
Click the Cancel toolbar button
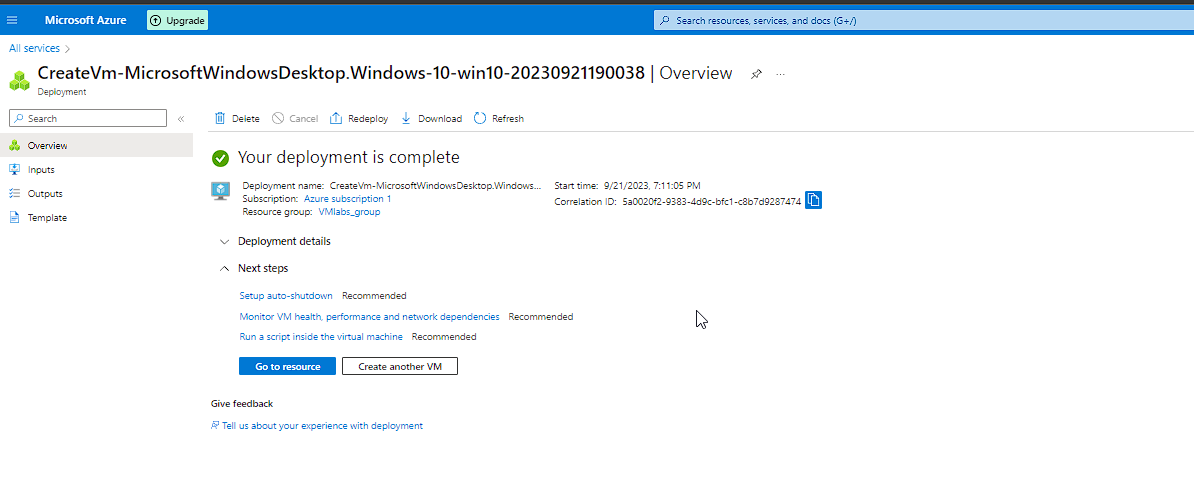295,118
